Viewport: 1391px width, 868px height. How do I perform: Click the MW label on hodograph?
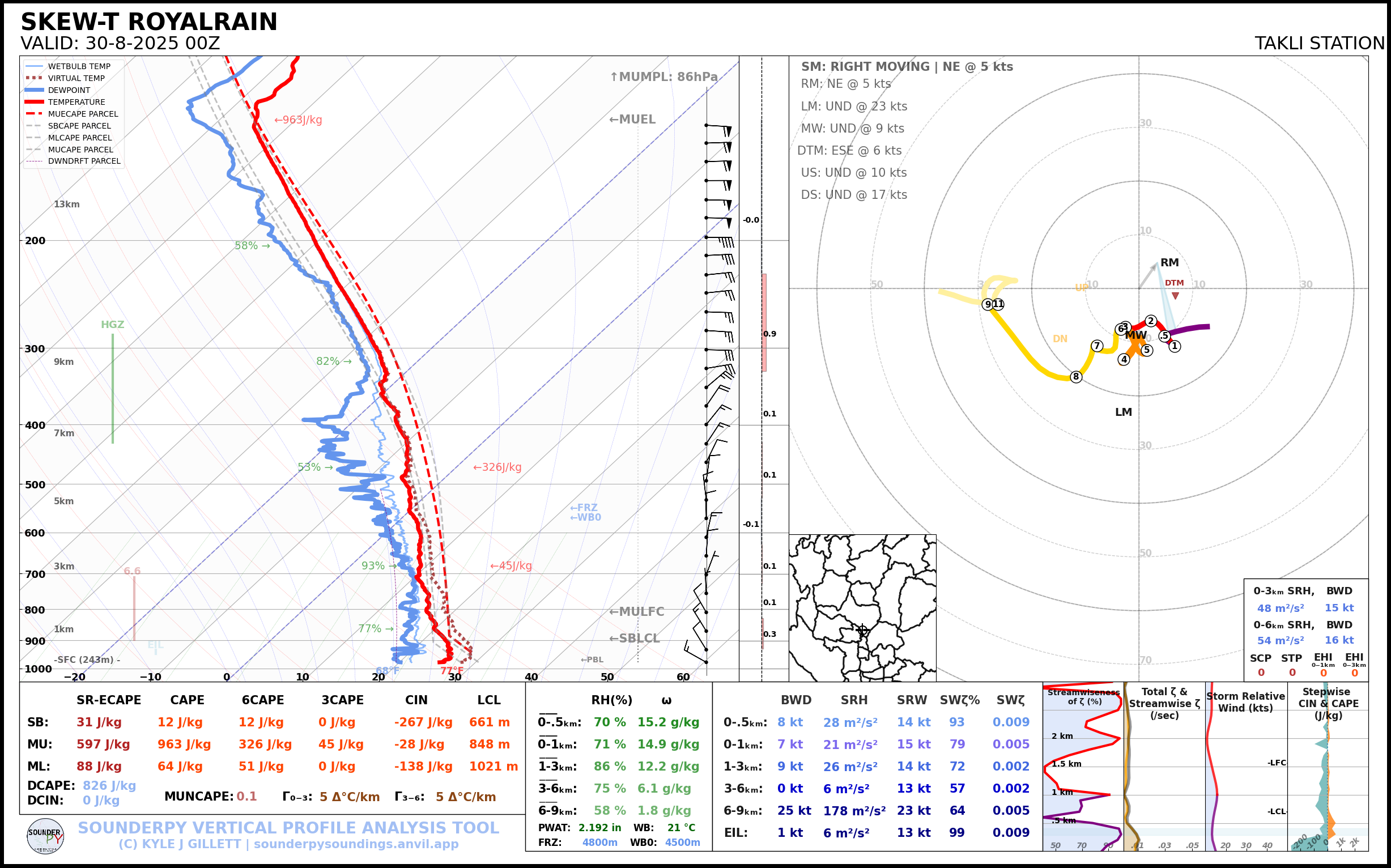point(1135,335)
